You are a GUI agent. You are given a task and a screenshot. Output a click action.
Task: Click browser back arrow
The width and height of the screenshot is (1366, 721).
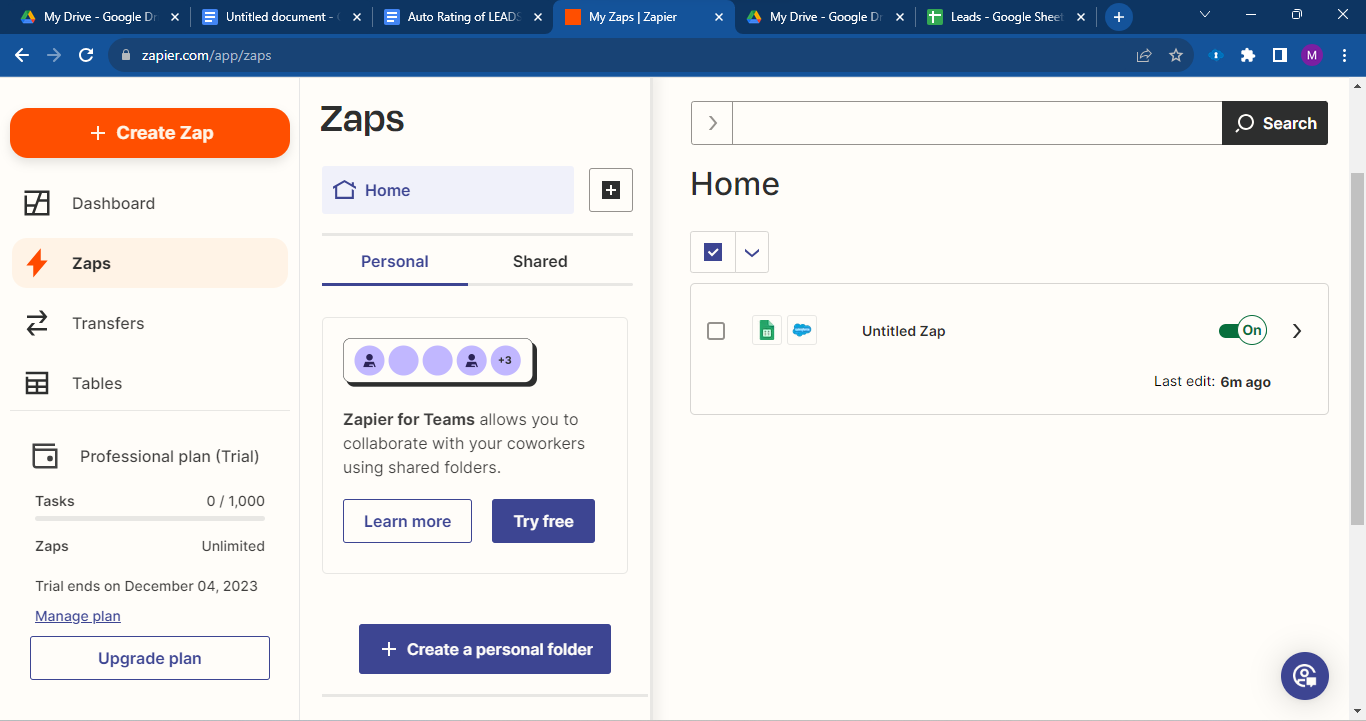coord(22,55)
